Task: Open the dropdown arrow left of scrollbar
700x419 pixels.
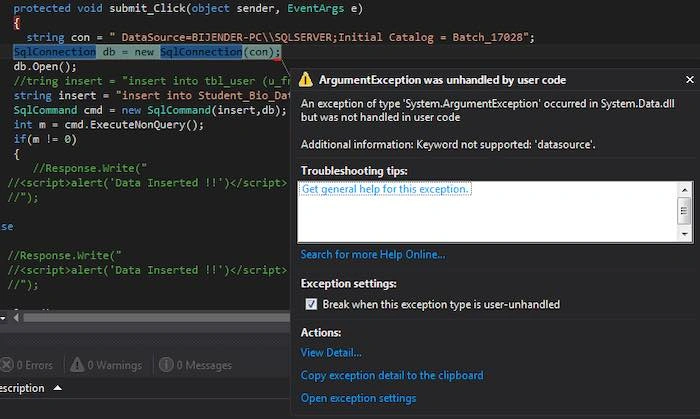Action: tap(3, 318)
